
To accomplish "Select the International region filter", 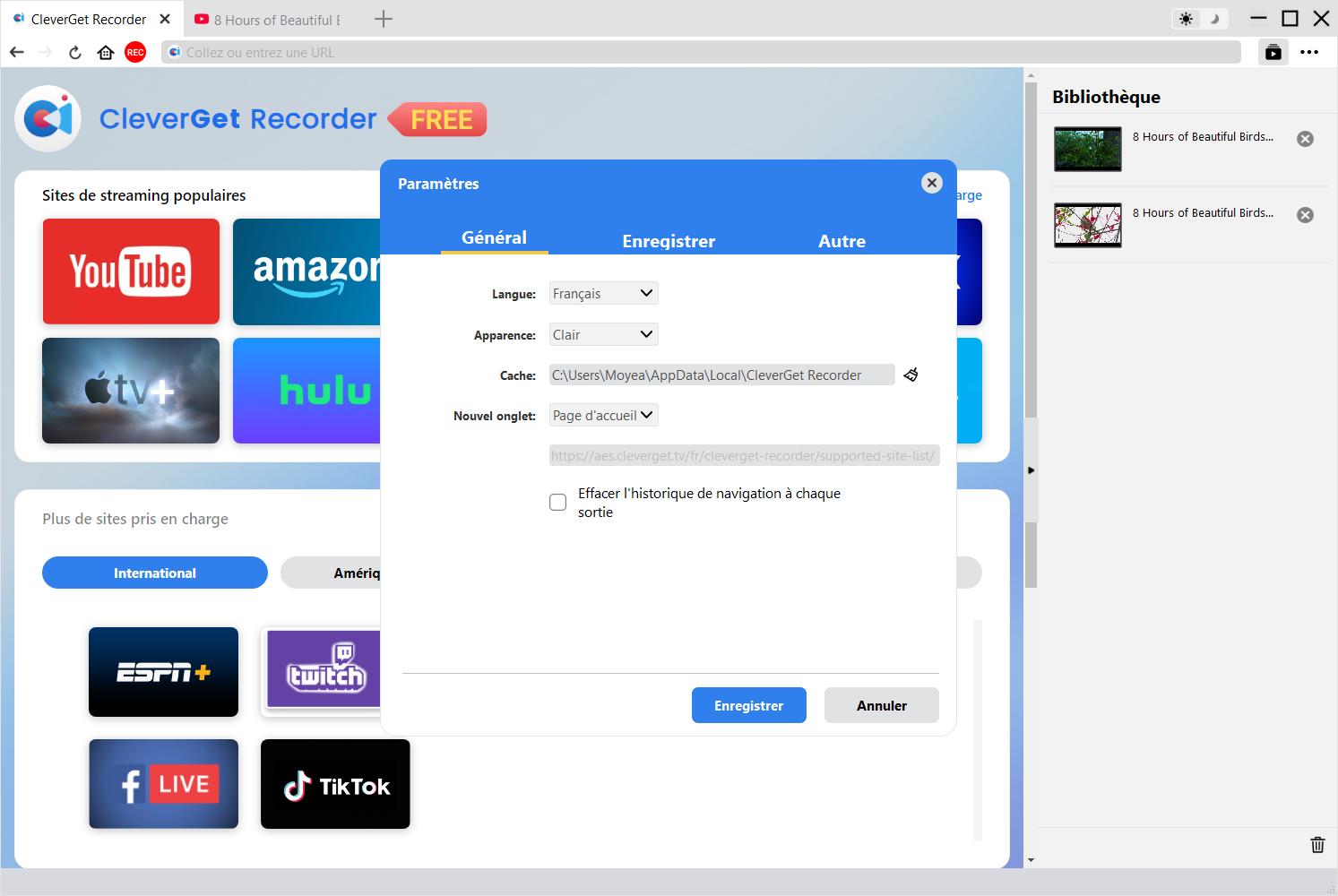I will [155, 573].
